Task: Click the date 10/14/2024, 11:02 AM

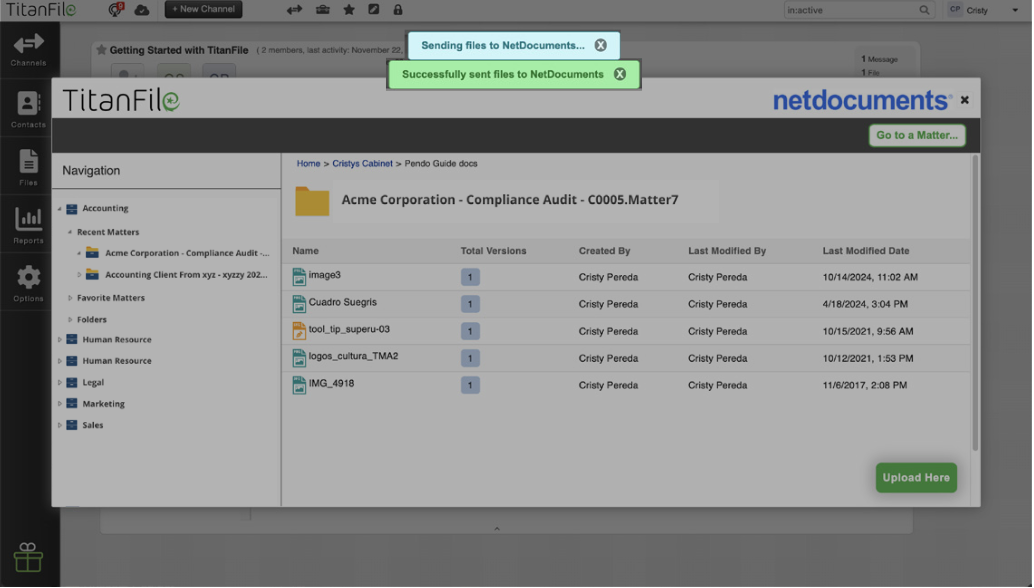Action: pyautogui.click(x=870, y=278)
